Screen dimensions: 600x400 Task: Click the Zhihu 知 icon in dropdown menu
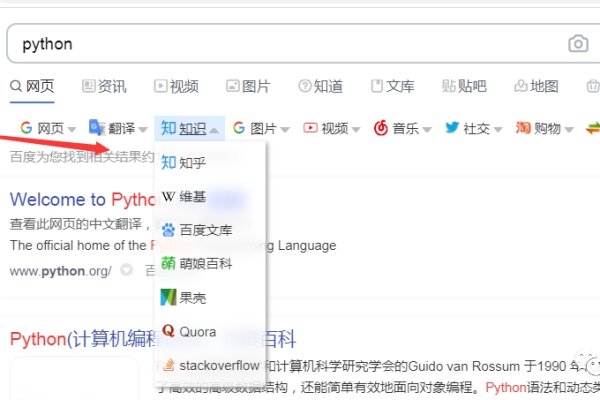coord(168,162)
